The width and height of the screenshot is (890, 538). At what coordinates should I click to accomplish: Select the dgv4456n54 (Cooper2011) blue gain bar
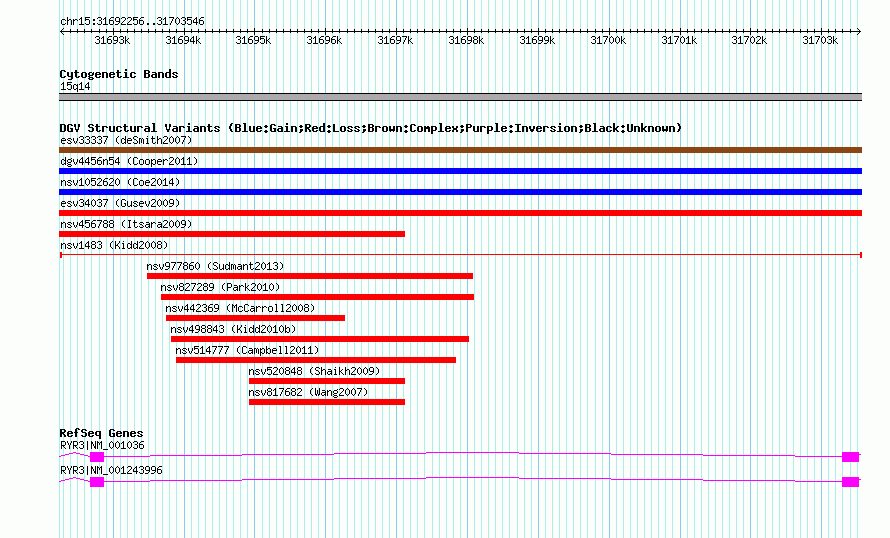click(x=460, y=171)
